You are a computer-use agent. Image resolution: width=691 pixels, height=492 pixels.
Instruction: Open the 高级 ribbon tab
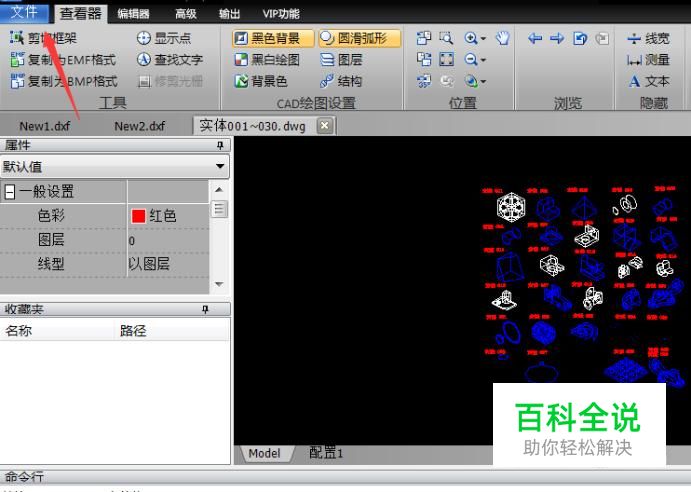[x=186, y=14]
